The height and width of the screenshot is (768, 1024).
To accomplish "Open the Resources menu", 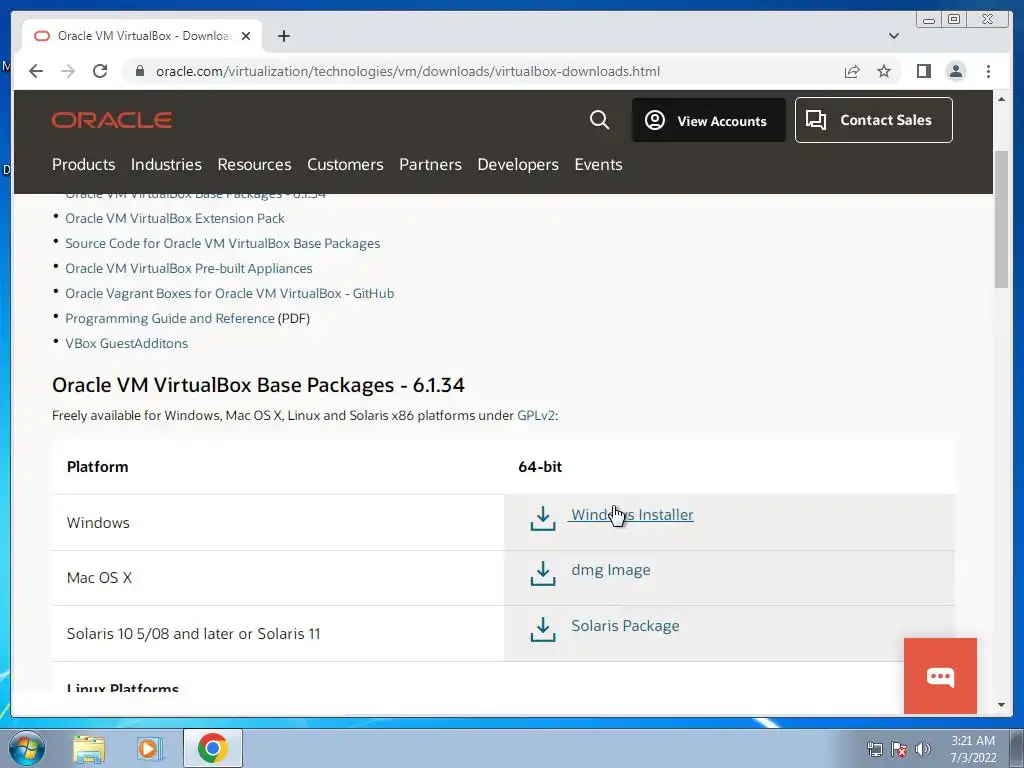I will pos(254,165).
